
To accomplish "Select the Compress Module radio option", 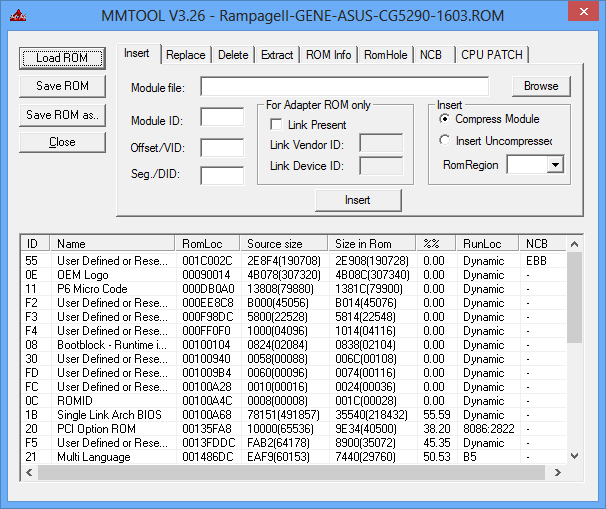I will tap(444, 119).
